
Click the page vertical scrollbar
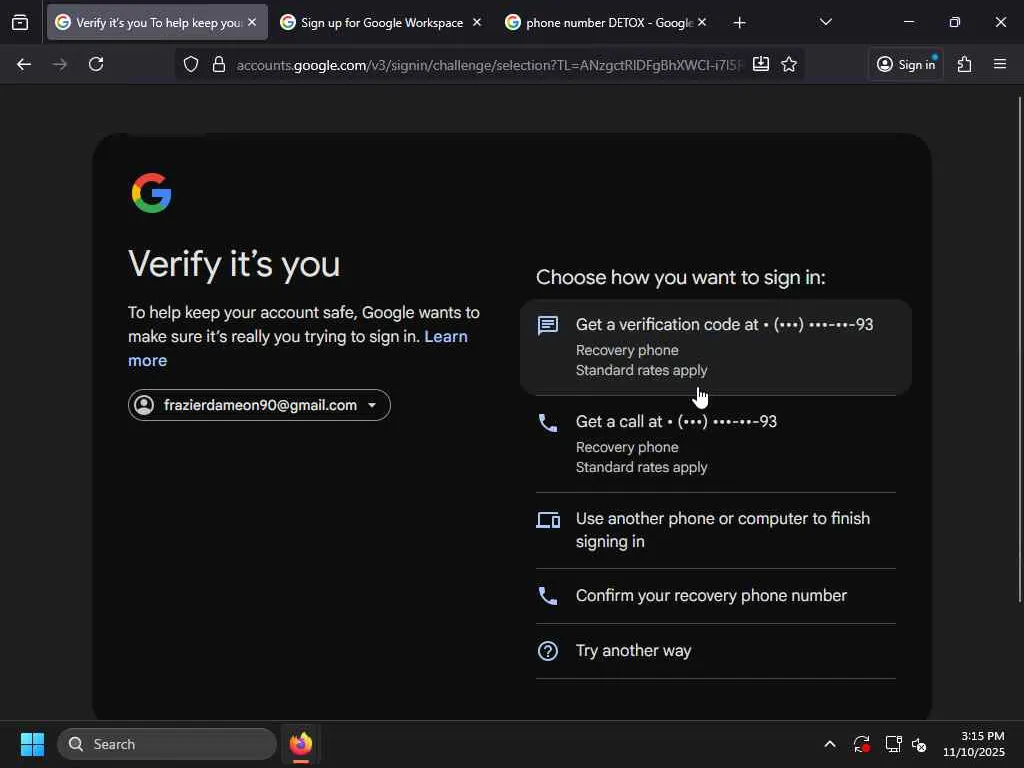[x=1019, y=349]
